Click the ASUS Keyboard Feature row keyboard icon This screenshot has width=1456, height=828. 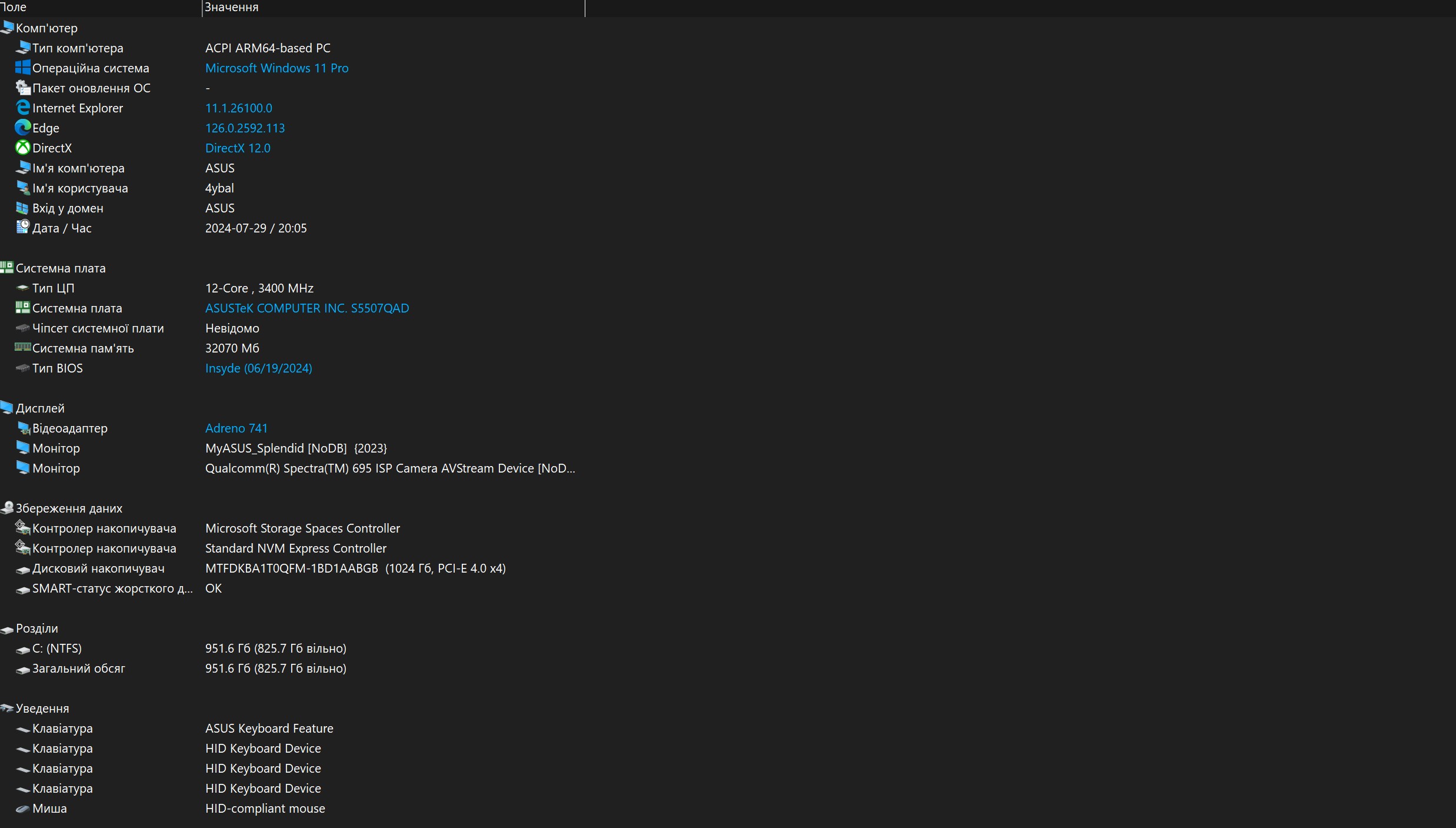click(22, 729)
